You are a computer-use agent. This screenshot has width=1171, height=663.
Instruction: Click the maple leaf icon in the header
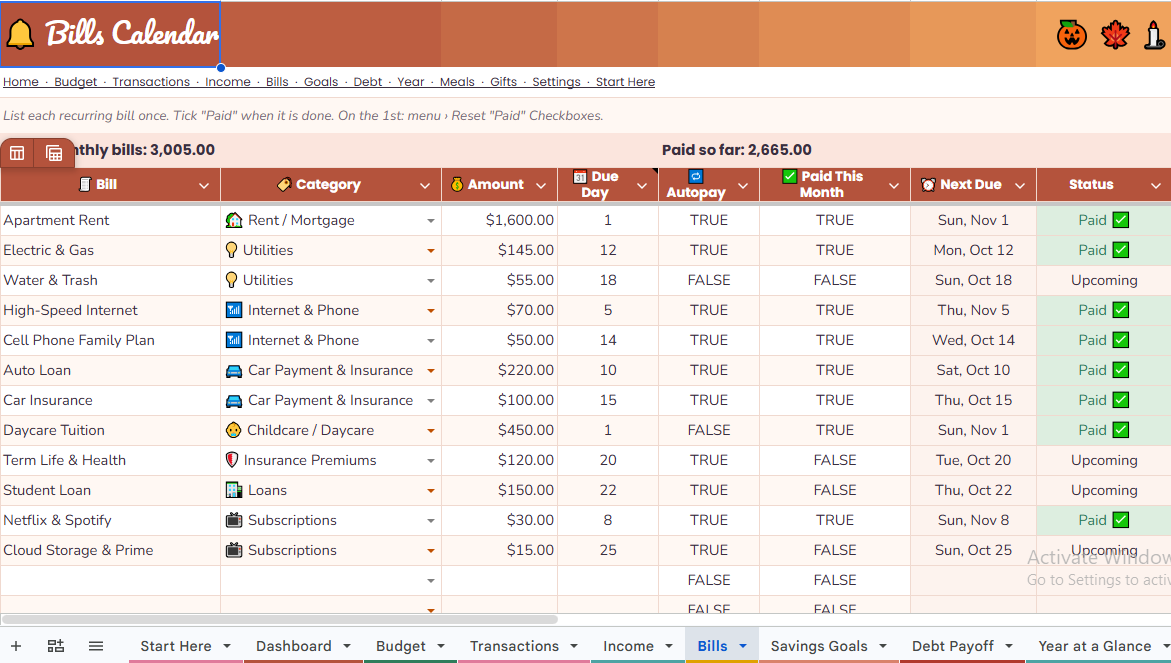(x=1115, y=35)
